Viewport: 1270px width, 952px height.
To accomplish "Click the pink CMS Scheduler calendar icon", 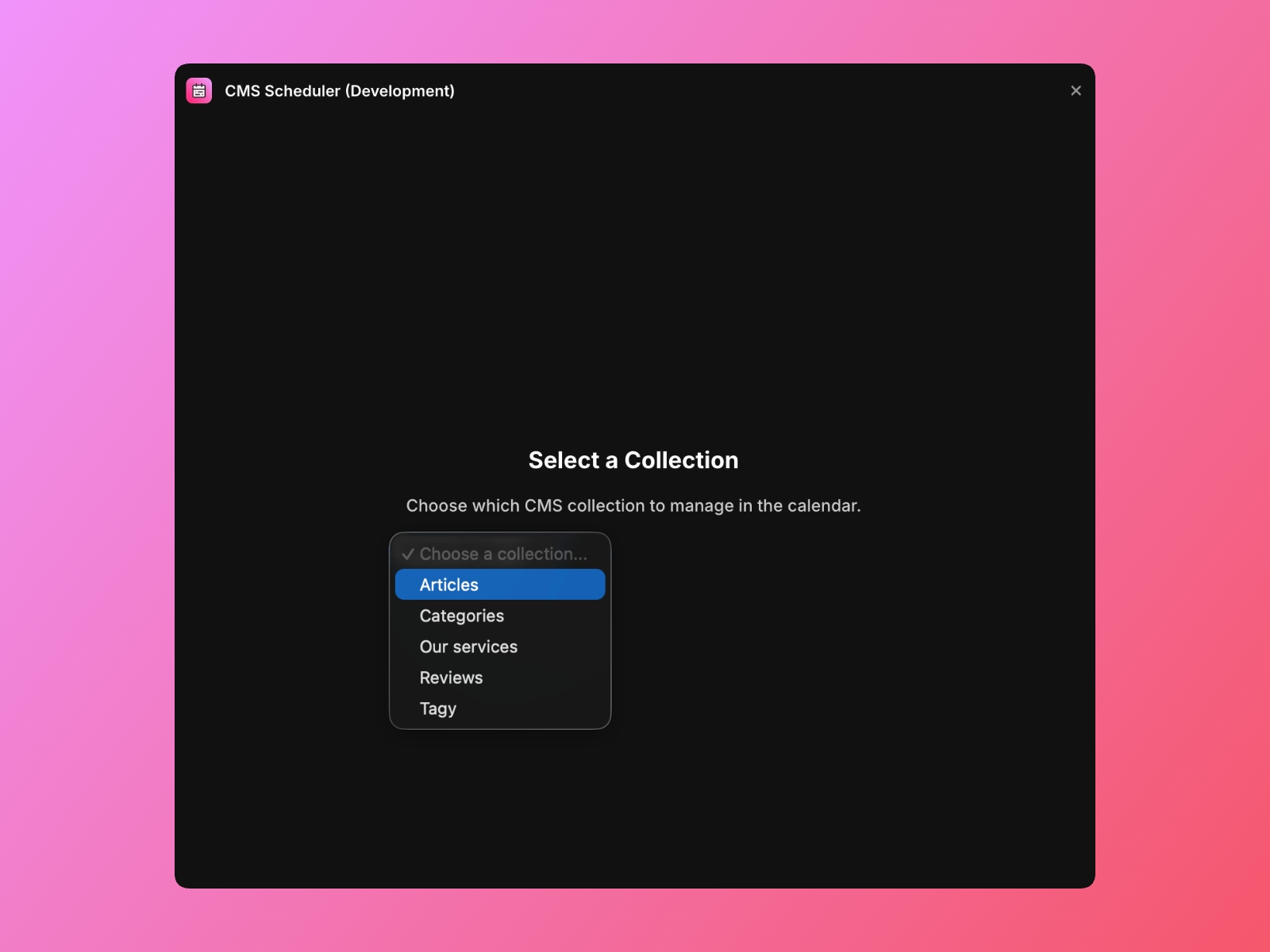I will coord(198,90).
